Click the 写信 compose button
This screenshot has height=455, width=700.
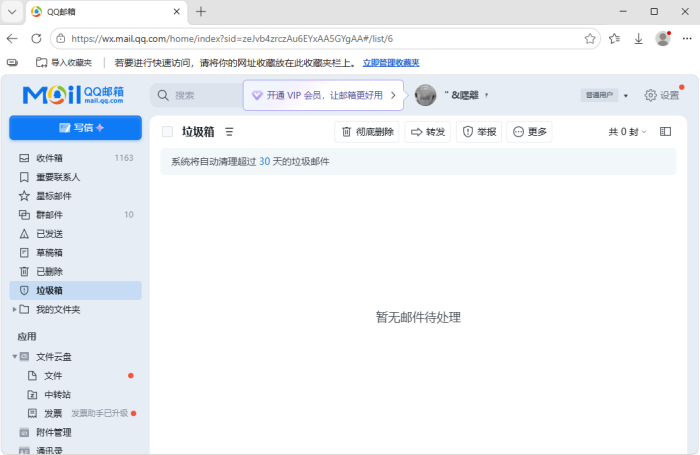click(75, 128)
